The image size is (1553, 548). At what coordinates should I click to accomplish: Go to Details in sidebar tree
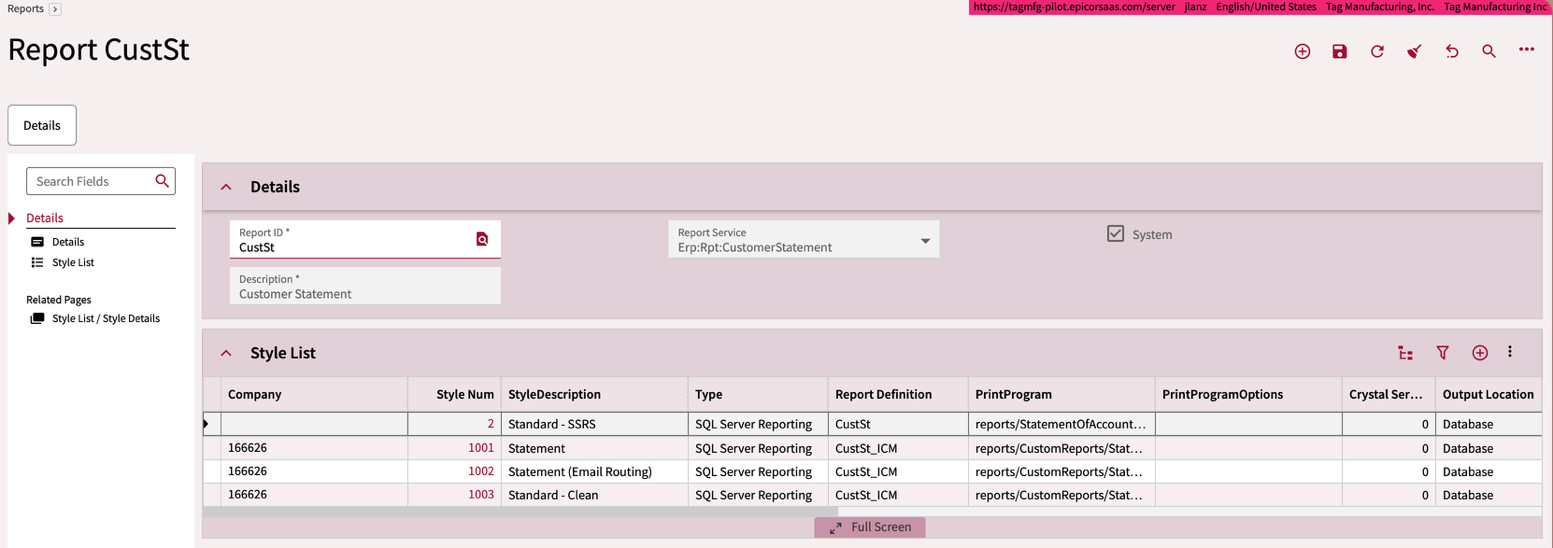(x=68, y=242)
